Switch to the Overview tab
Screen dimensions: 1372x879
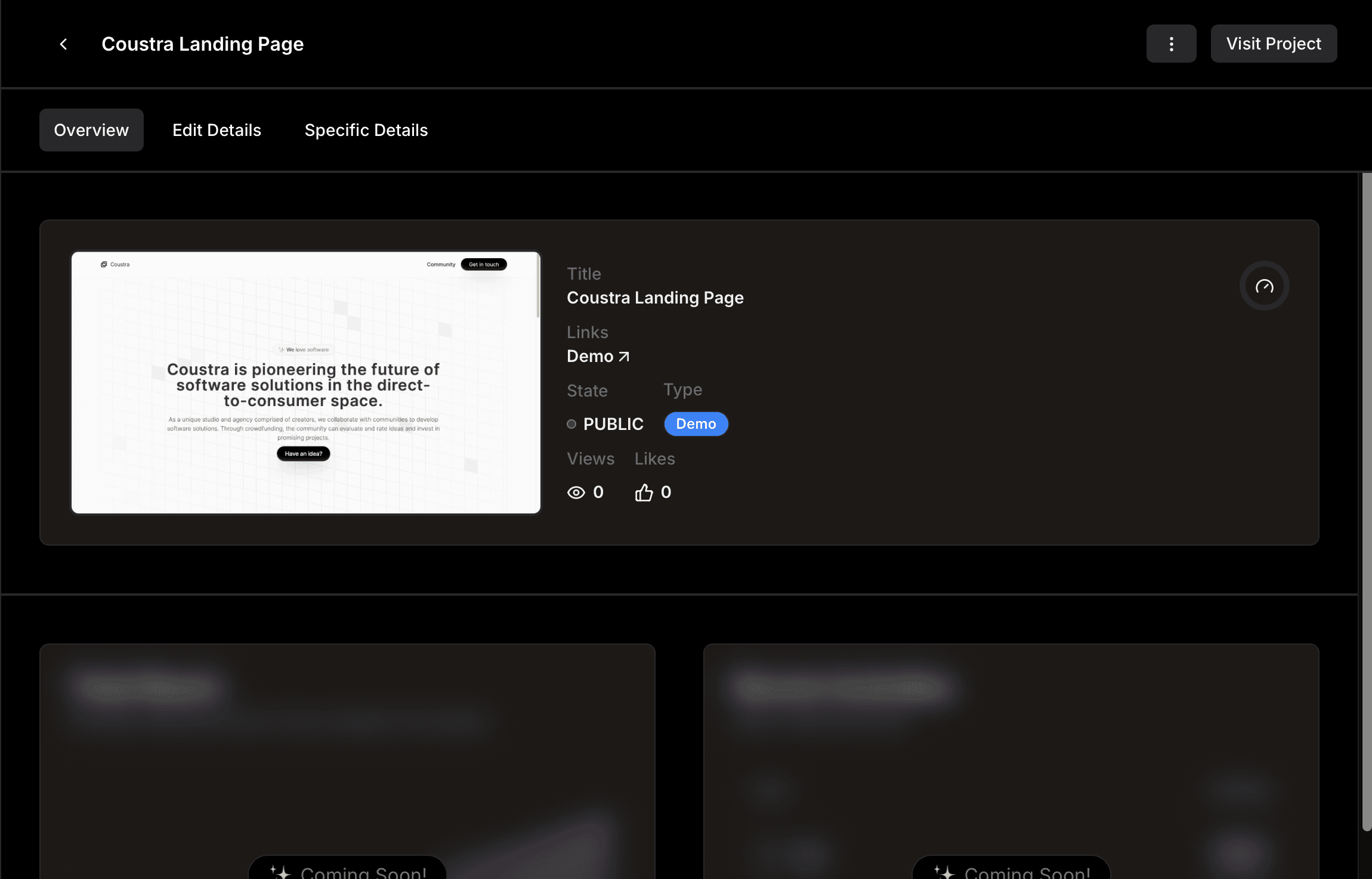click(91, 130)
